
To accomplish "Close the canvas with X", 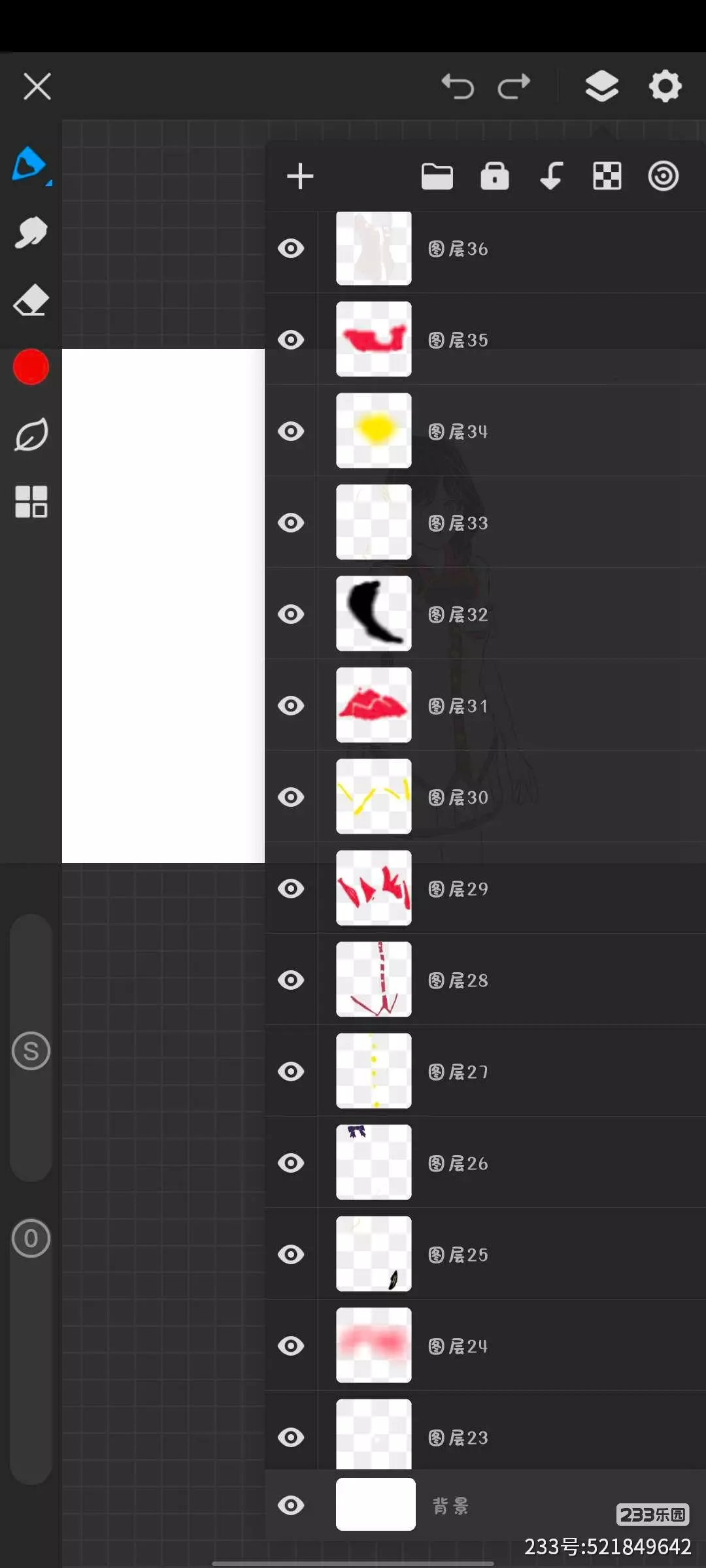I will point(37,86).
